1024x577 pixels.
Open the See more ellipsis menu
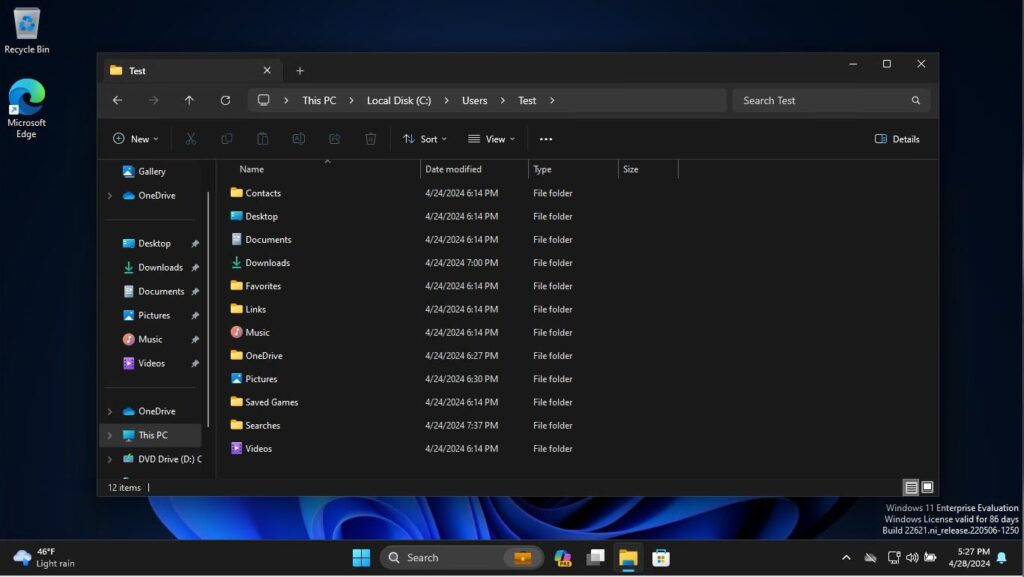click(x=545, y=139)
